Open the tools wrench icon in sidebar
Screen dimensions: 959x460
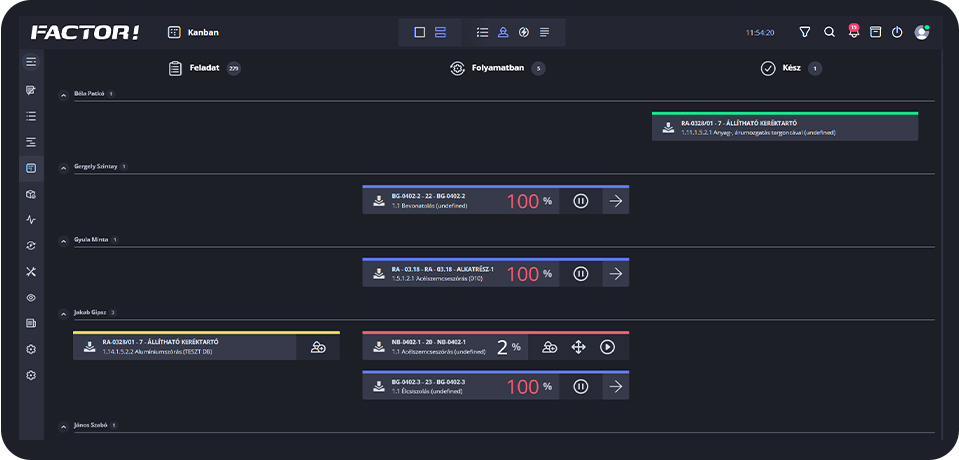click(31, 271)
